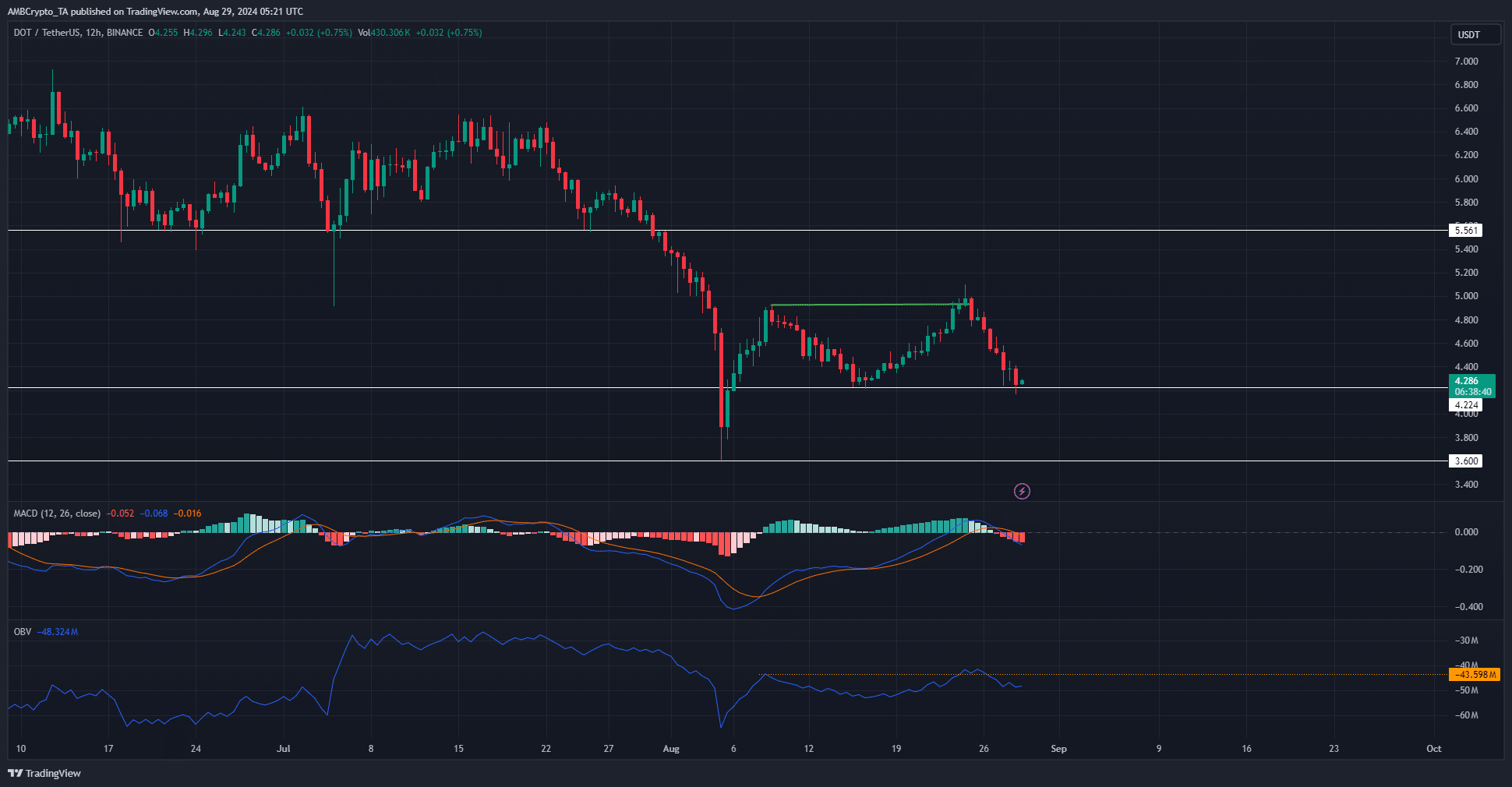Viewport: 1512px width, 787px height.
Task: Open the USDT currency selector
Action: pos(1475,34)
